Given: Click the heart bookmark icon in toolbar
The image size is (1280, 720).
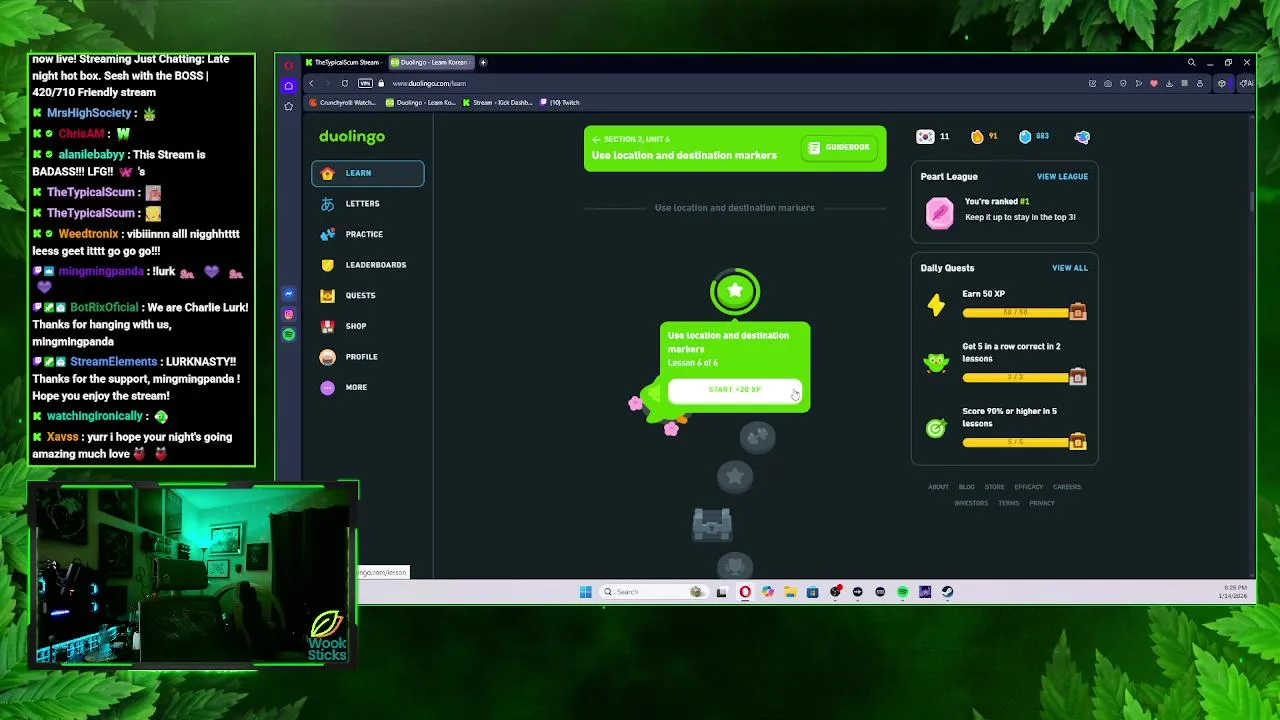Looking at the screenshot, I should pyautogui.click(x=1153, y=84).
